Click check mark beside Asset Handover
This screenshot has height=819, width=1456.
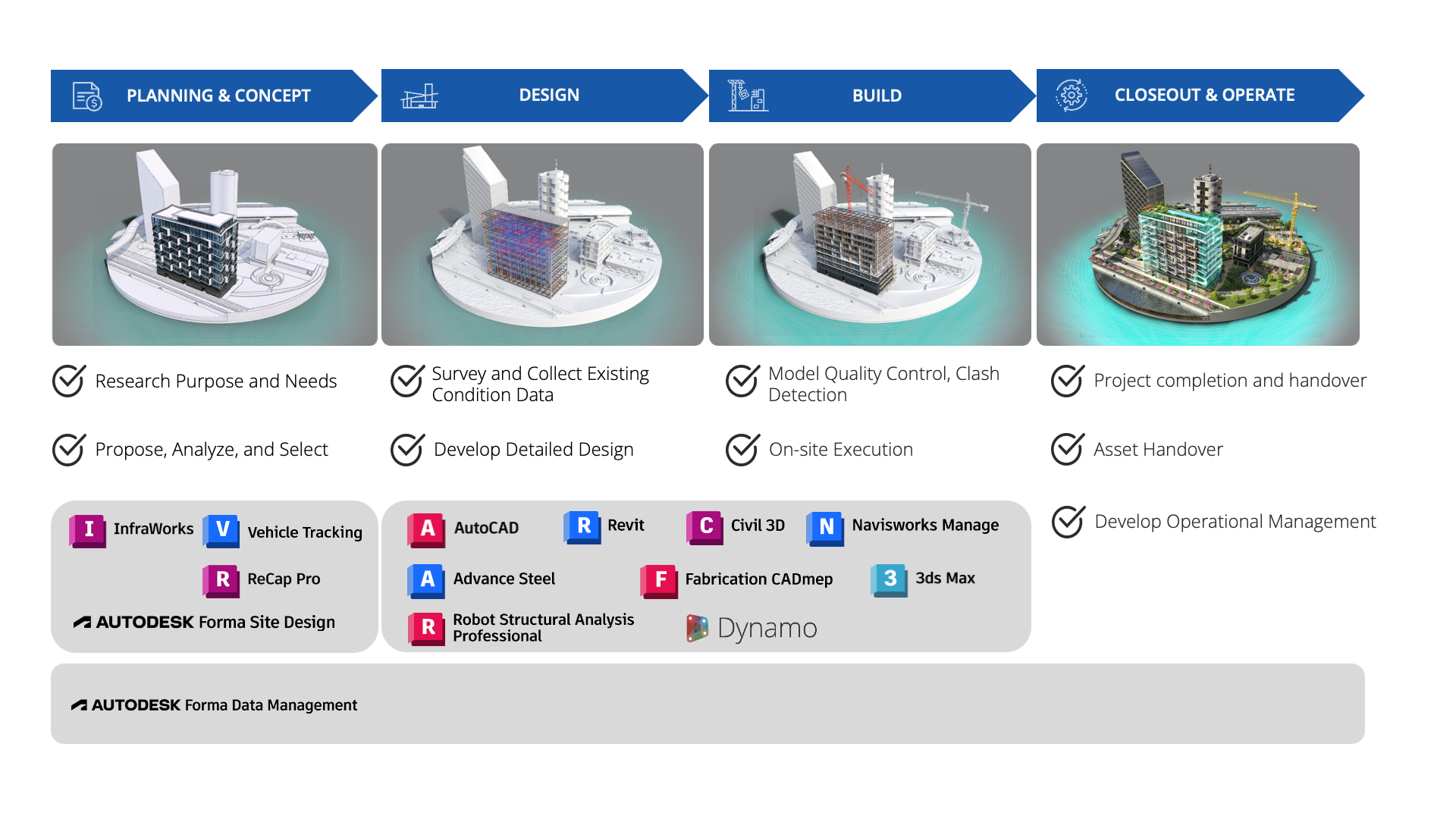pyautogui.click(x=1068, y=449)
